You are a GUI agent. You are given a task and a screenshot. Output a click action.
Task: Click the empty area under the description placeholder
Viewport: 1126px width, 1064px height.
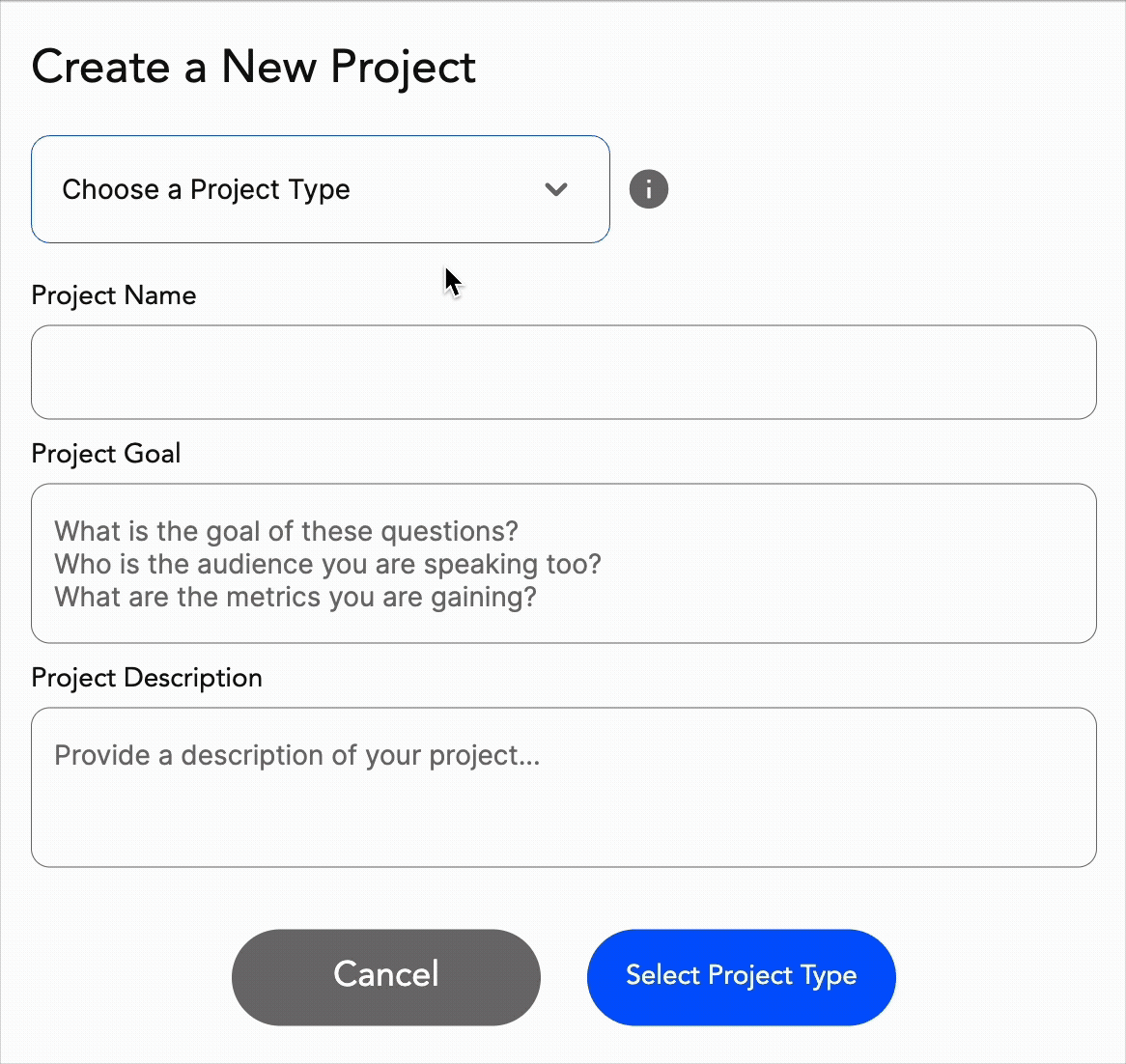[x=564, y=819]
